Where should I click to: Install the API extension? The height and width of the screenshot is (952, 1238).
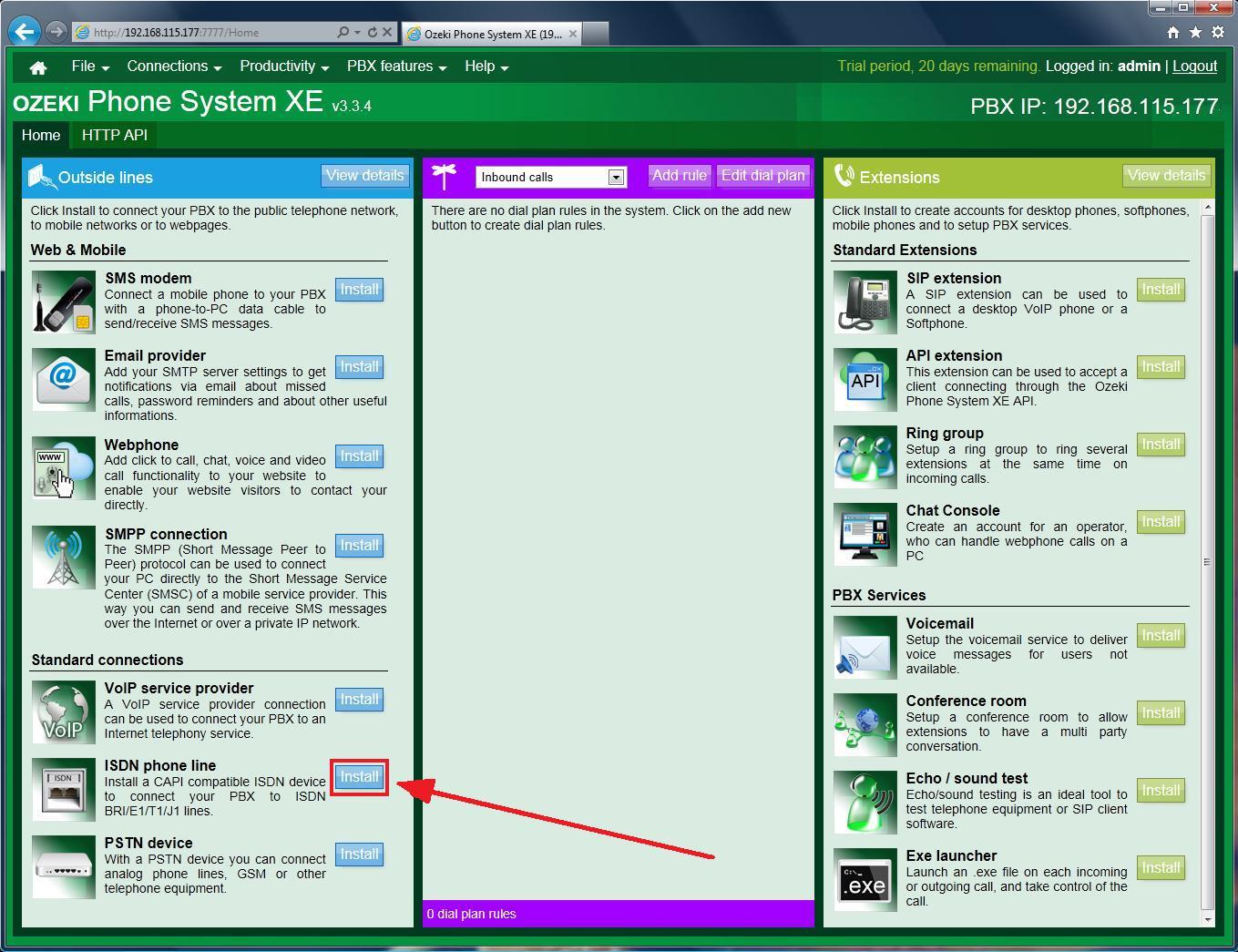1161,367
